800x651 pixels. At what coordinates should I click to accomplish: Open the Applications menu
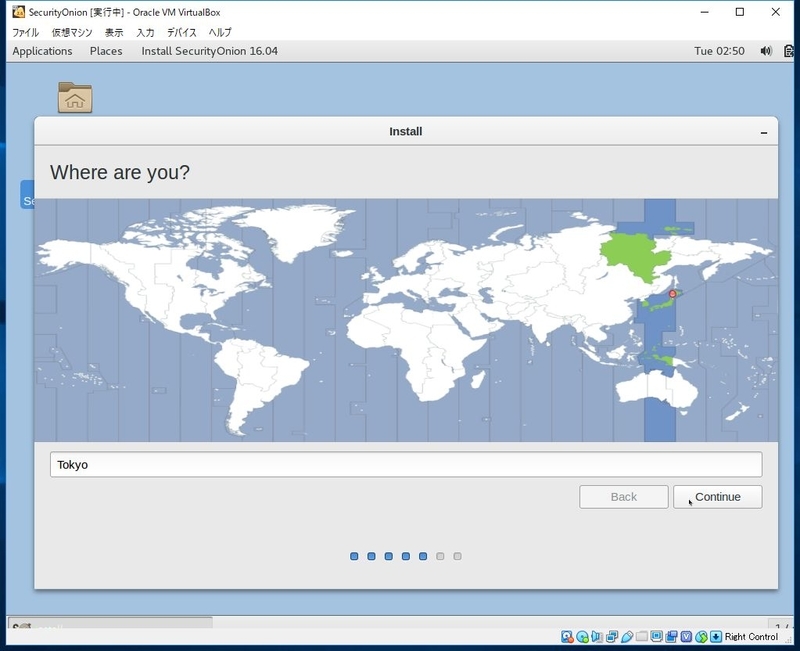click(x=42, y=51)
